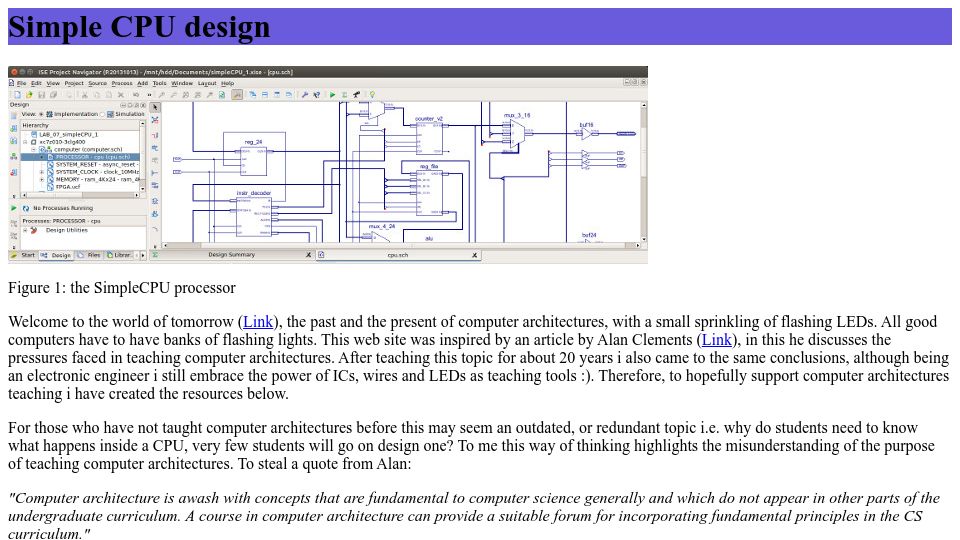Open the Tools menu in ISE window
Screen dimensions: 960x540
(160, 83)
